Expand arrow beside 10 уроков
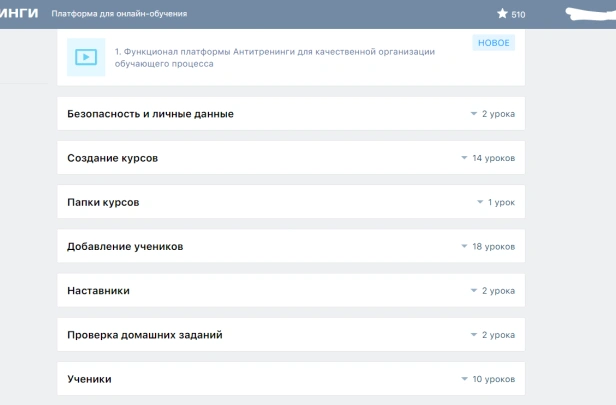The image size is (616, 405). tap(464, 379)
